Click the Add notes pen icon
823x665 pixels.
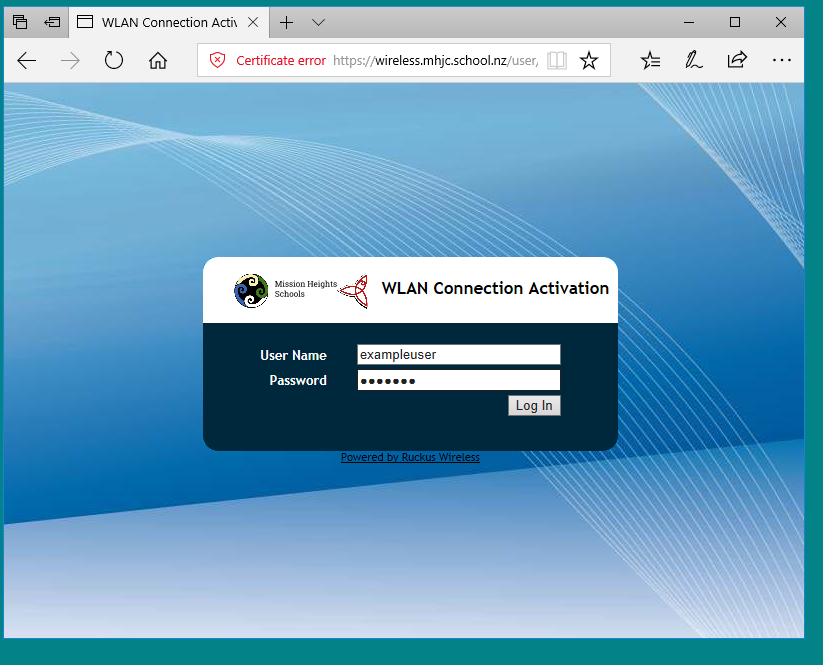coord(693,61)
